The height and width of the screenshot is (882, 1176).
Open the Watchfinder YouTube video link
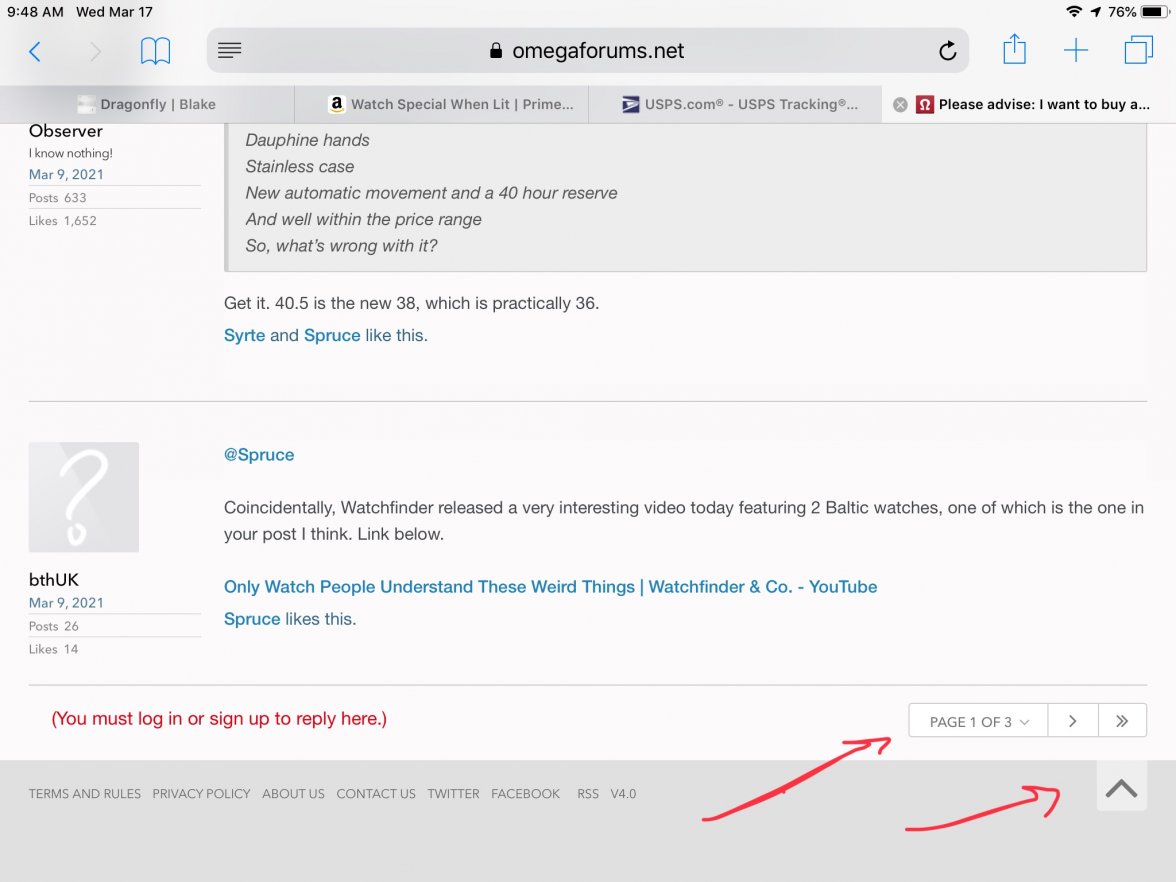pos(550,587)
